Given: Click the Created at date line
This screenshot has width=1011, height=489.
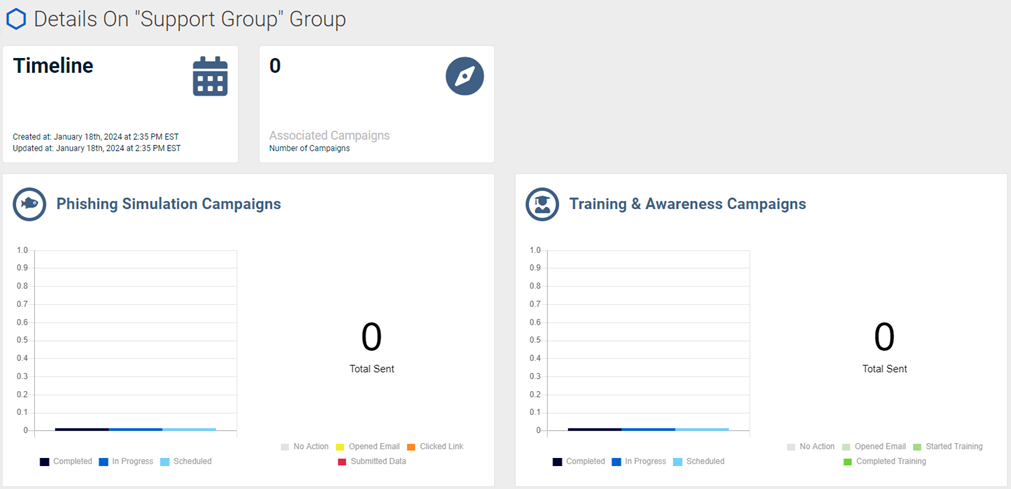Looking at the screenshot, I should pyautogui.click(x=95, y=137).
